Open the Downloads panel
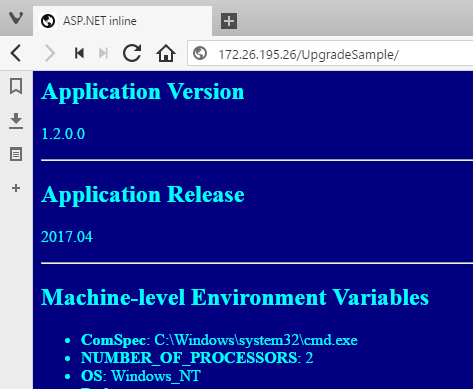473x389 pixels. point(16,121)
